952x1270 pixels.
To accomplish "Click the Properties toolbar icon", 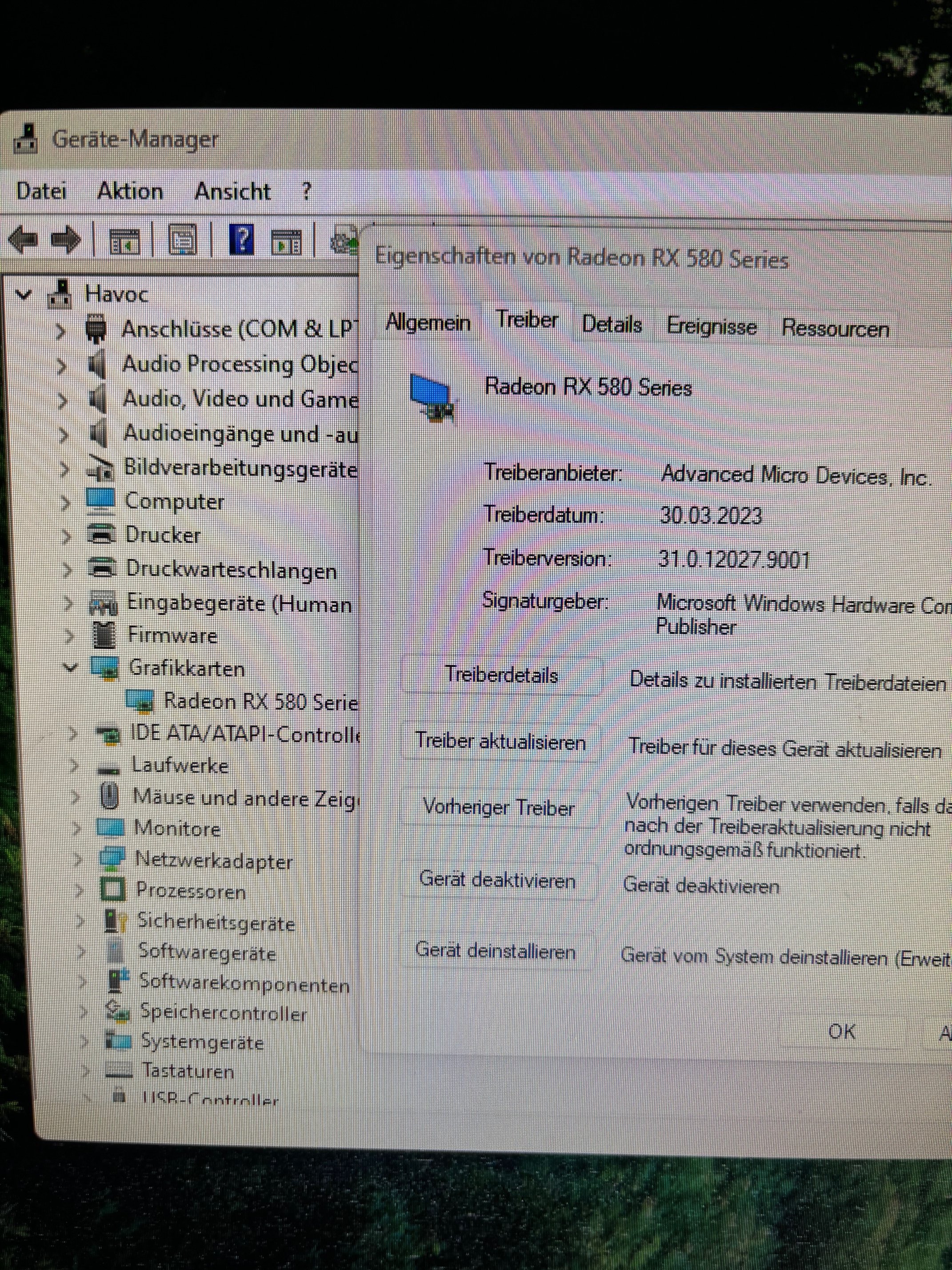I will pos(183,240).
